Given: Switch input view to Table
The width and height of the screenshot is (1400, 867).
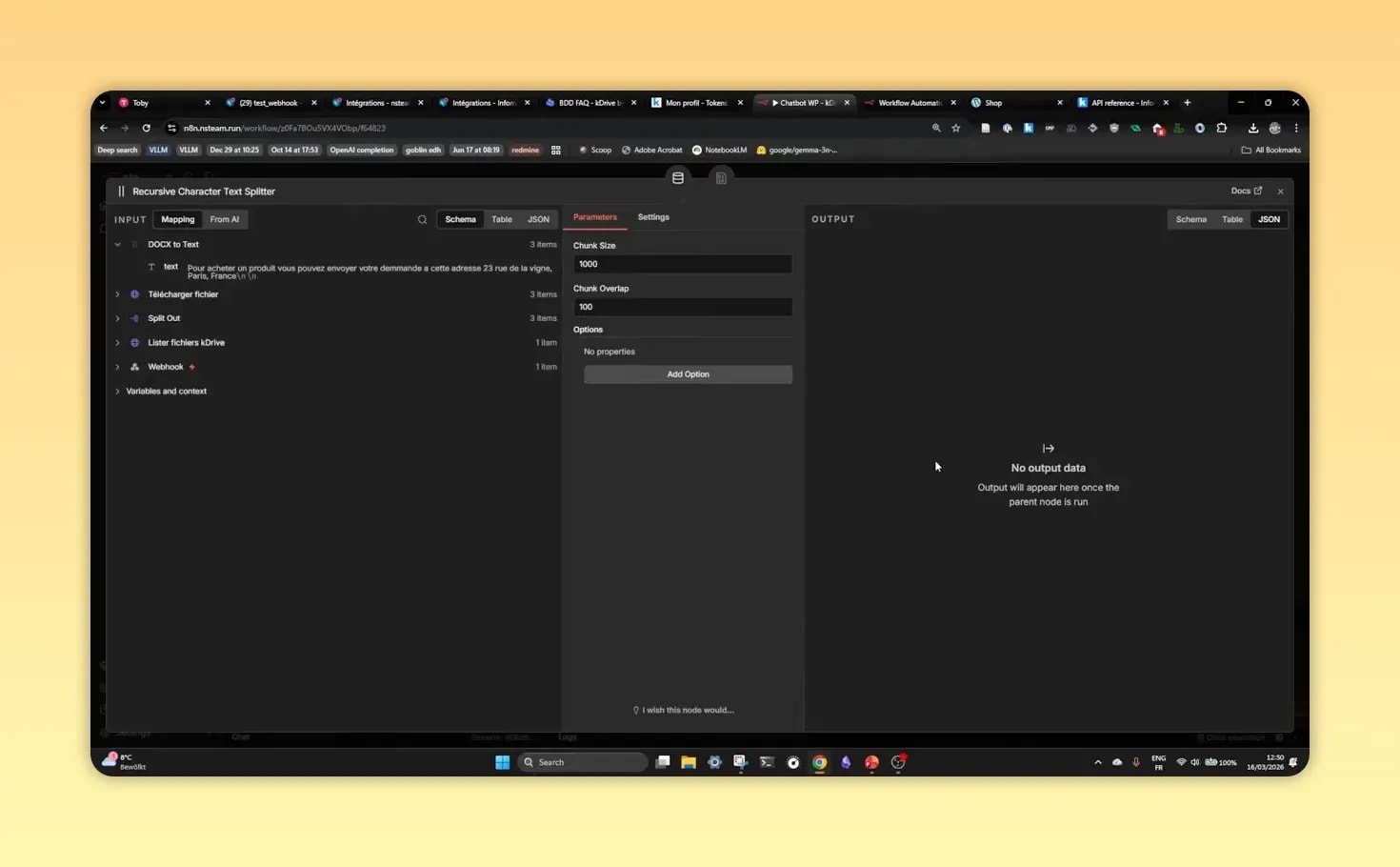Looking at the screenshot, I should [x=502, y=219].
